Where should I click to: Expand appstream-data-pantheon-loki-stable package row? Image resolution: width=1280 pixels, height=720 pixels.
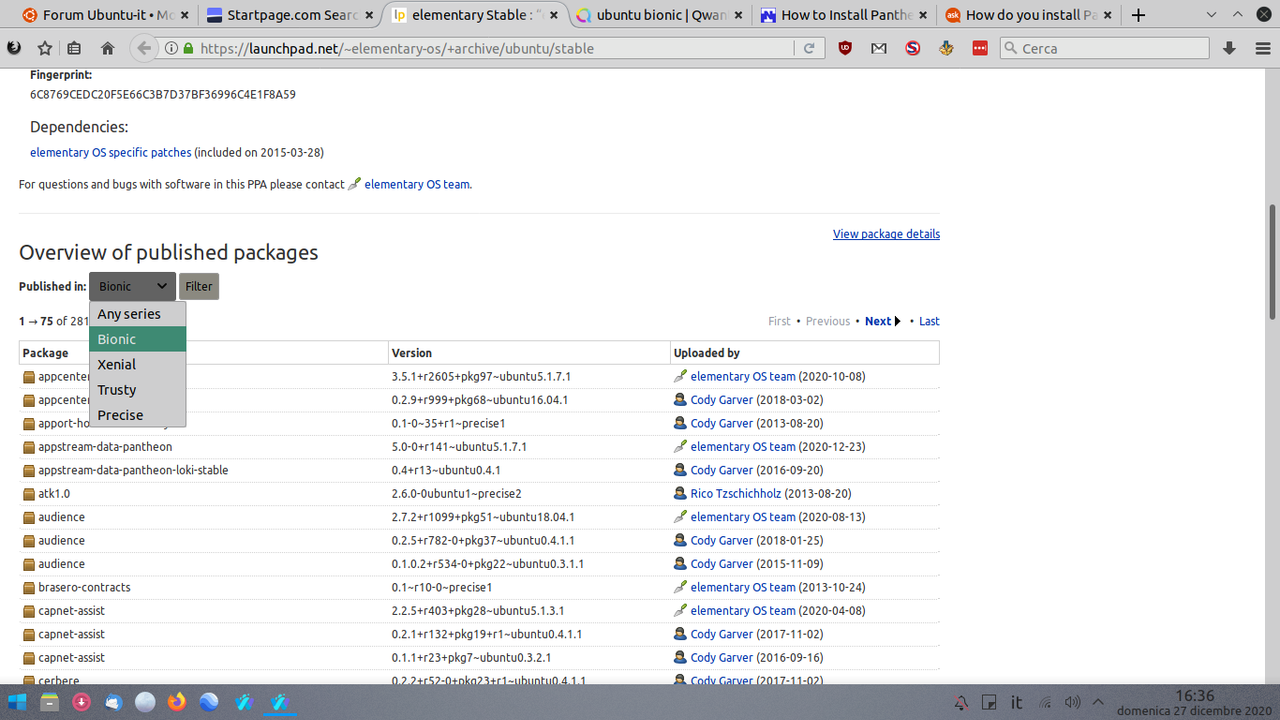133,470
